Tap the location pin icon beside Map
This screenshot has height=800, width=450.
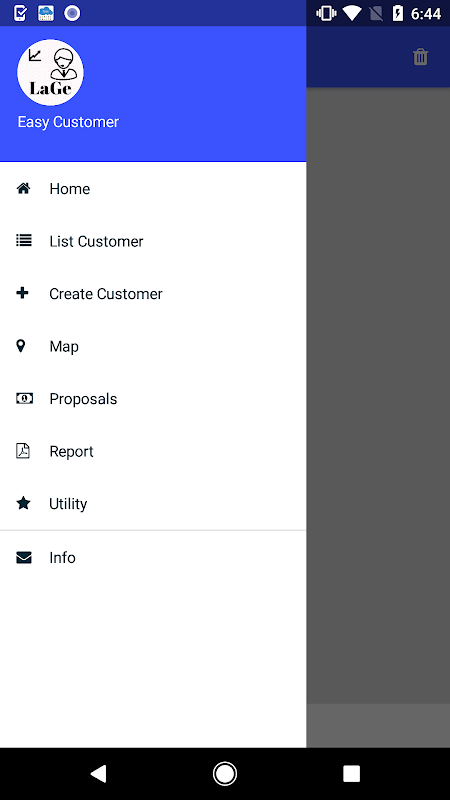coord(20,346)
